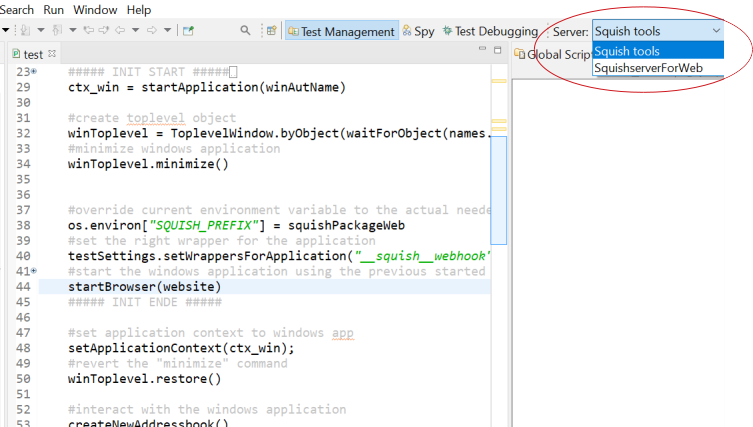The width and height of the screenshot is (753, 427).
Task: Open the Run menu
Action: 54,9
